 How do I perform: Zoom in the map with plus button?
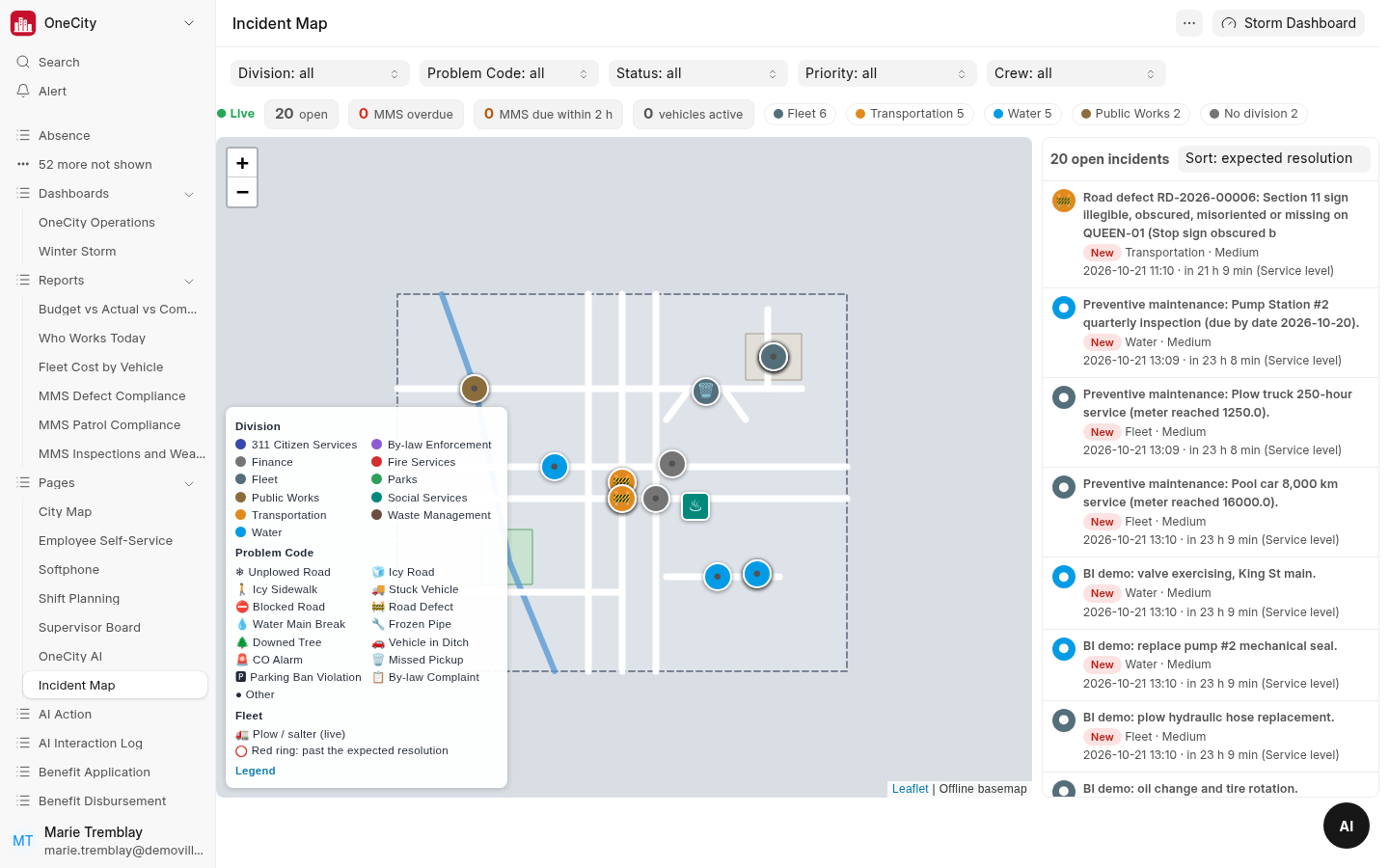(x=242, y=163)
